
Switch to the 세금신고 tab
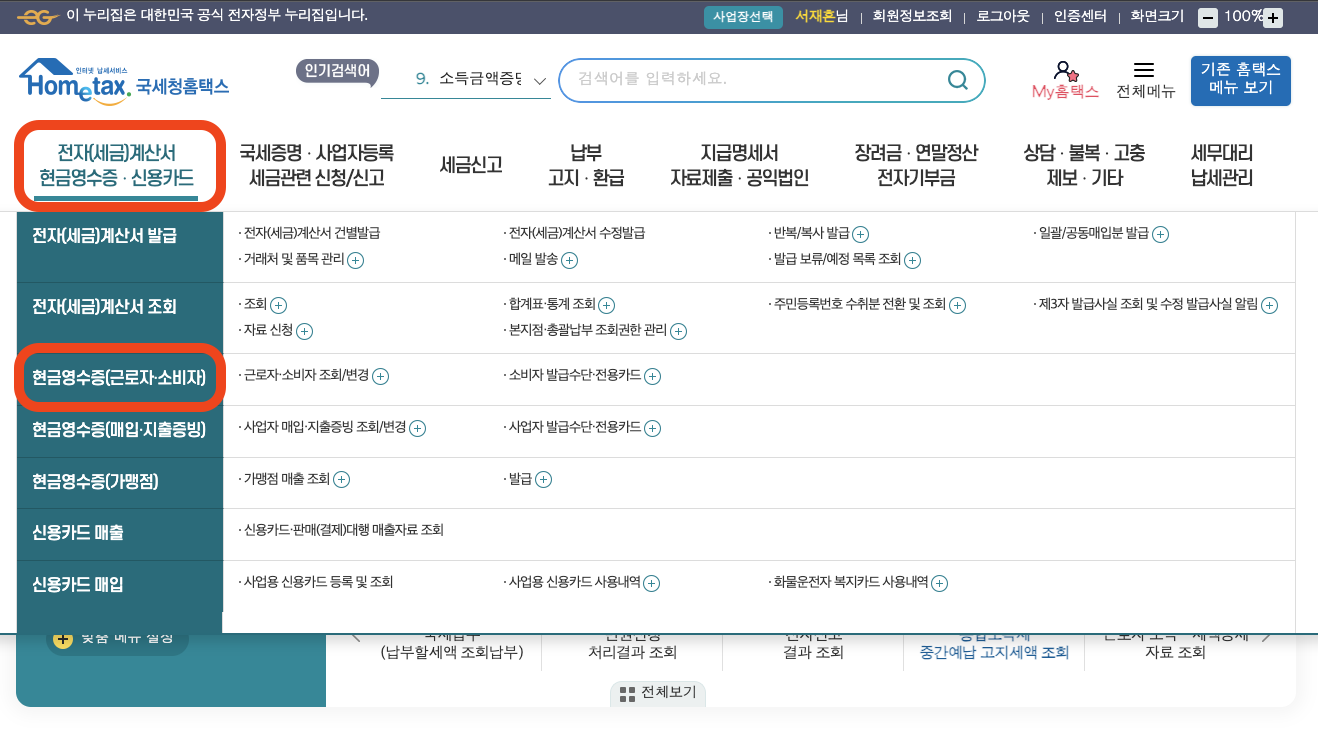pyautogui.click(x=472, y=165)
